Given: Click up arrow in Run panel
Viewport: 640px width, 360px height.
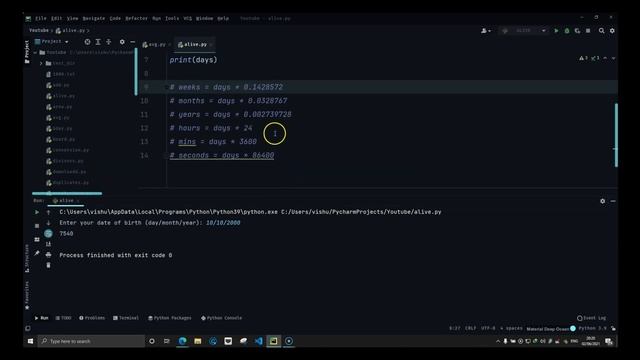Looking at the screenshot, I should pos(48,212).
